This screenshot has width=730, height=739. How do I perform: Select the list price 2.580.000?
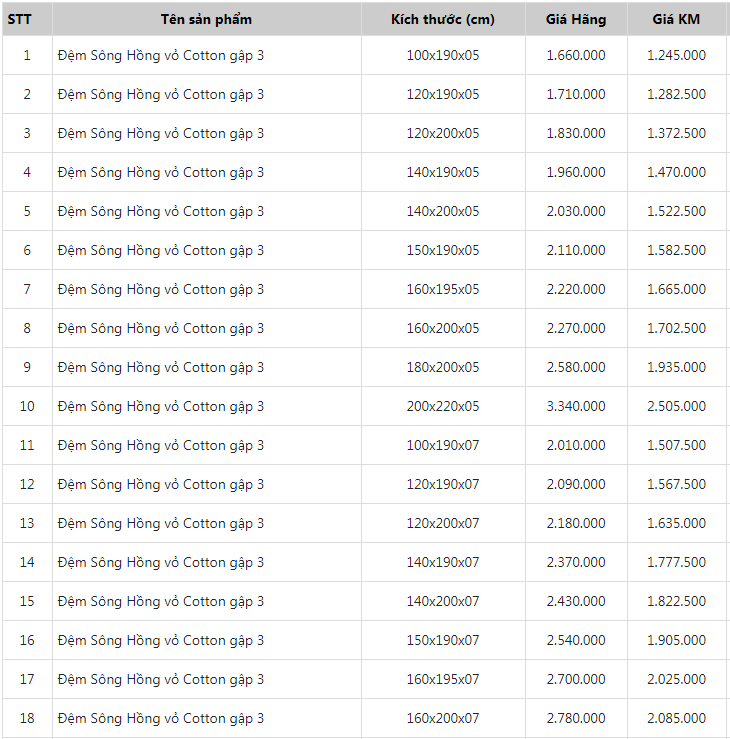575,367
